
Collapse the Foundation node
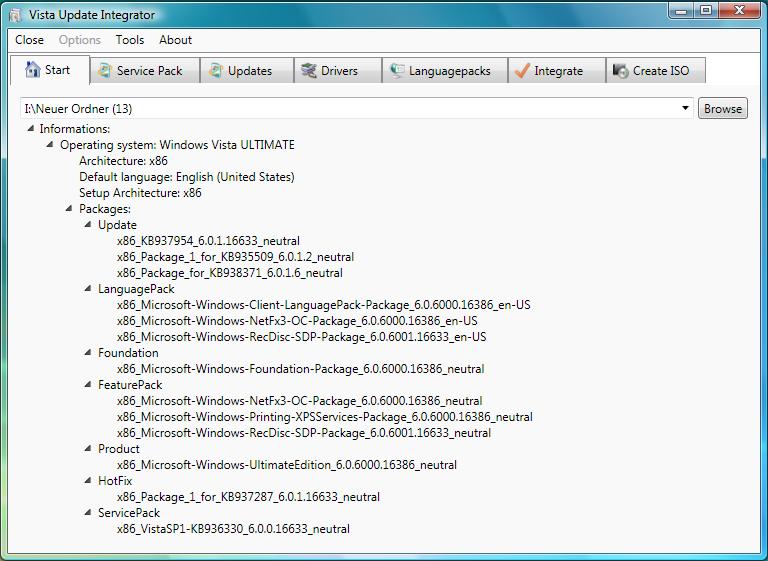coord(88,352)
